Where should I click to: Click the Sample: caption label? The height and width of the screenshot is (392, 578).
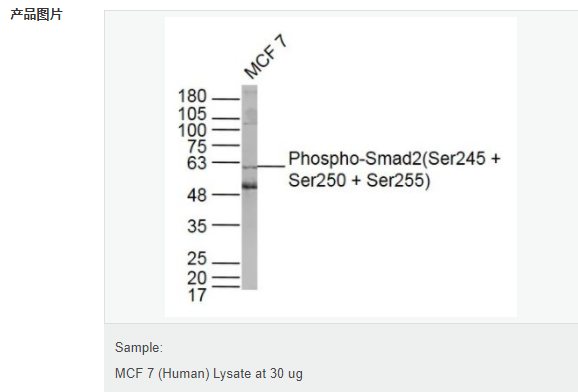tap(139, 347)
